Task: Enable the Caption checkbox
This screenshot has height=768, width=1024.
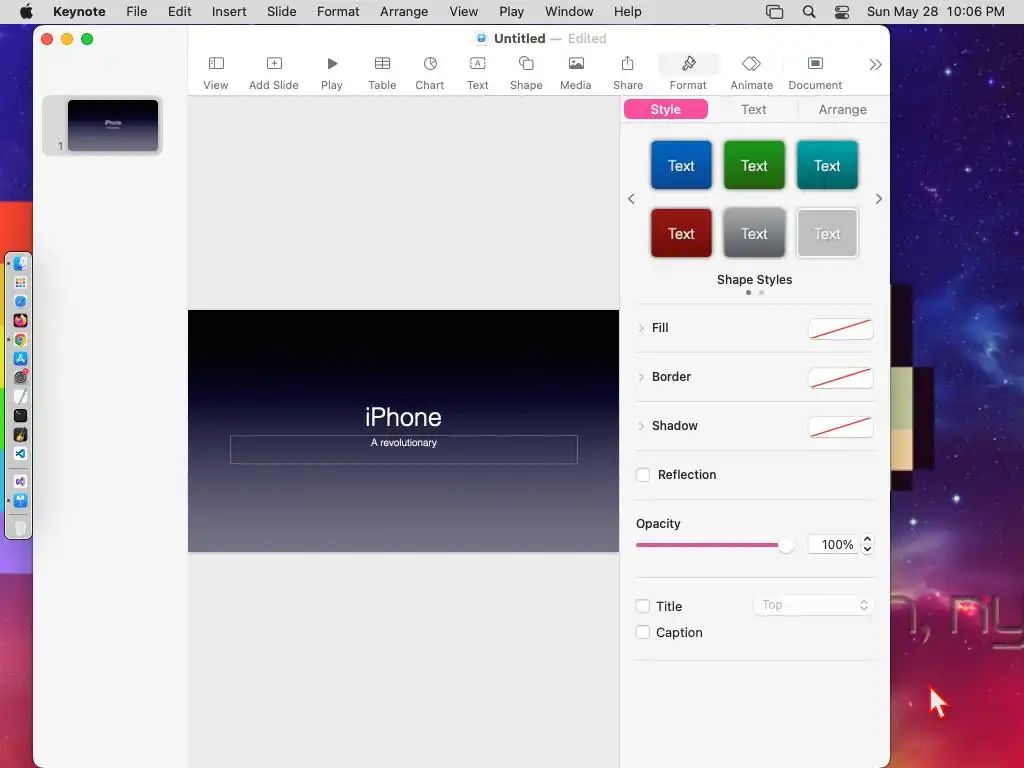Action: click(643, 632)
